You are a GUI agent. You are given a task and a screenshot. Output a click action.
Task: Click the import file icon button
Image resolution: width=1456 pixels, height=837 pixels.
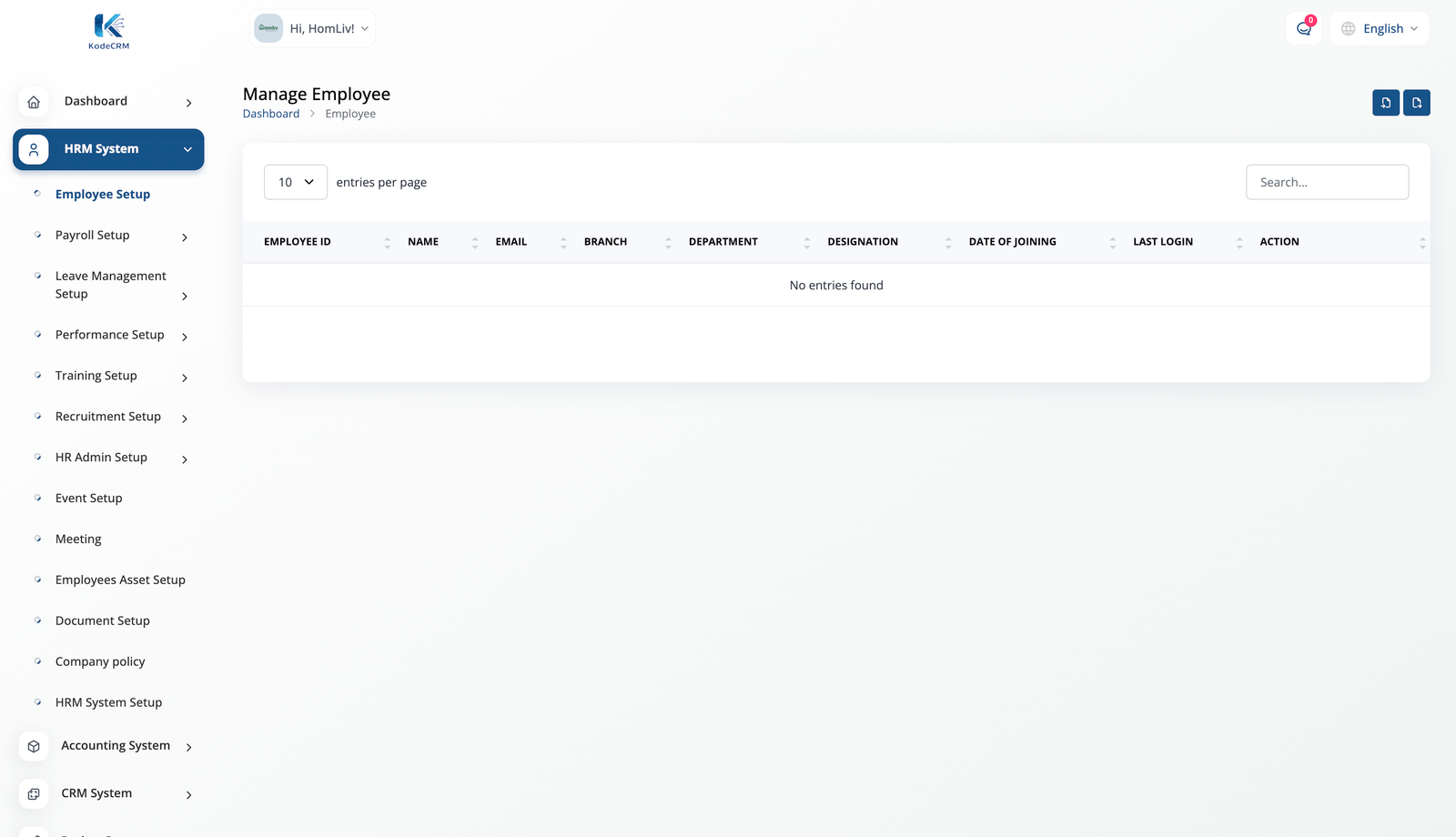click(1385, 103)
